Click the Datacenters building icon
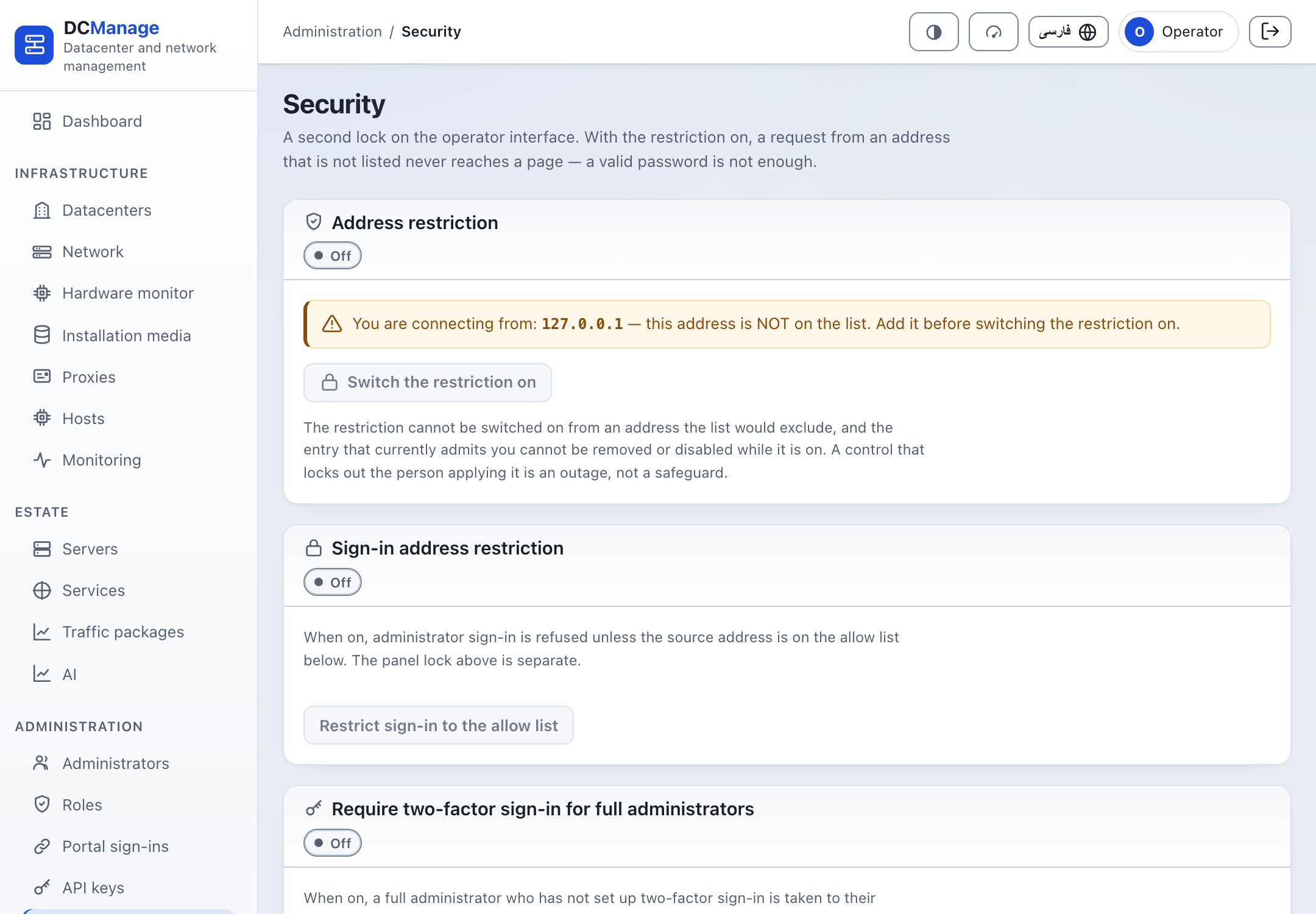This screenshot has width=1316, height=914. click(x=42, y=210)
